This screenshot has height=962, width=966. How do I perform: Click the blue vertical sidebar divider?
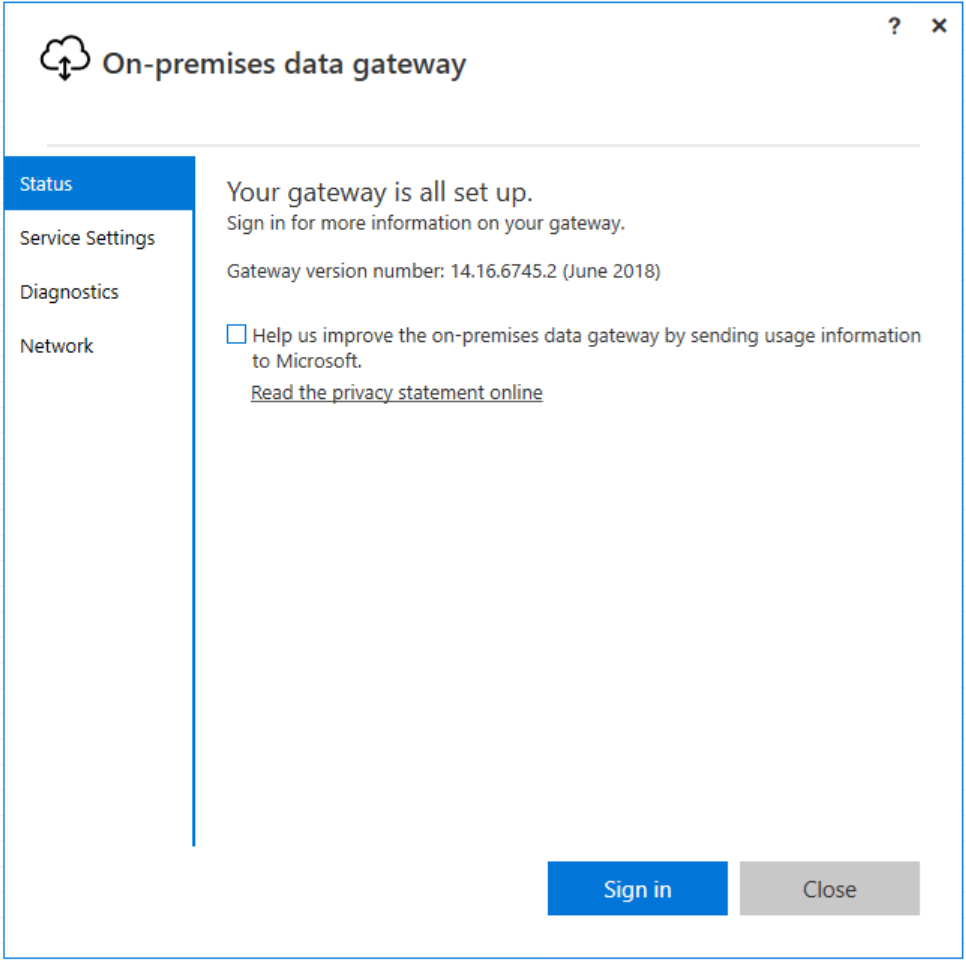point(193,501)
